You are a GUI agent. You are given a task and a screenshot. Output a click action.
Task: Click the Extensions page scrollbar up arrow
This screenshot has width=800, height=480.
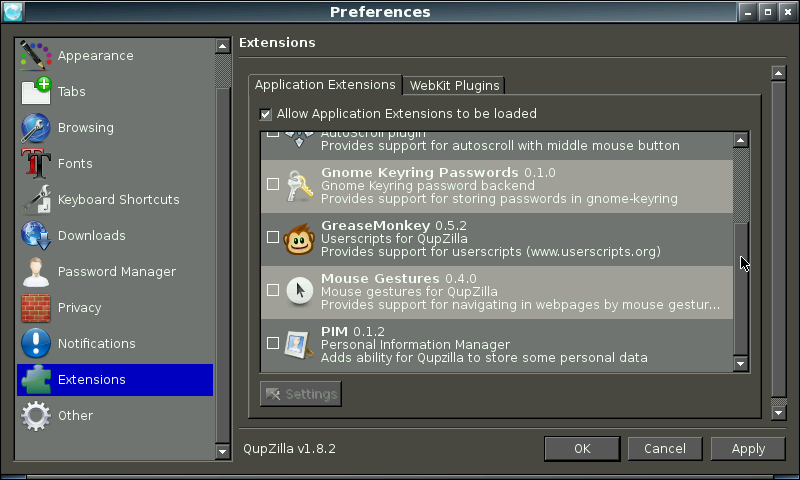click(778, 73)
